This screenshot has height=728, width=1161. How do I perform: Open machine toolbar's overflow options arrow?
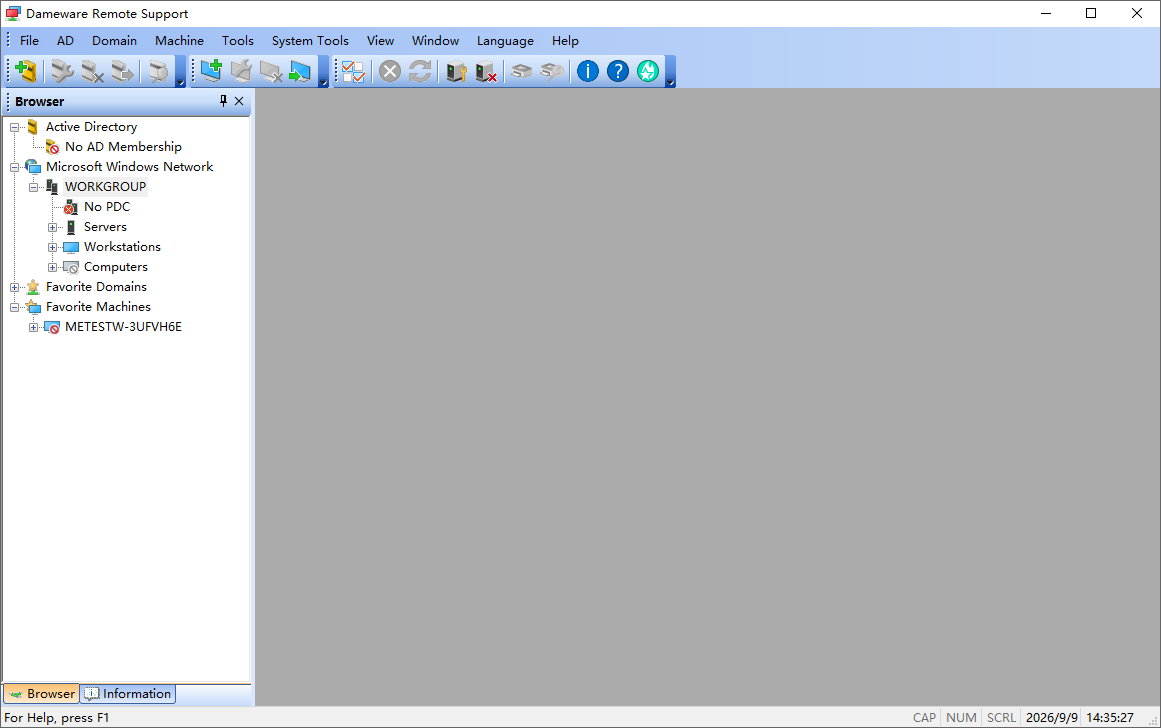pyautogui.click(x=324, y=71)
